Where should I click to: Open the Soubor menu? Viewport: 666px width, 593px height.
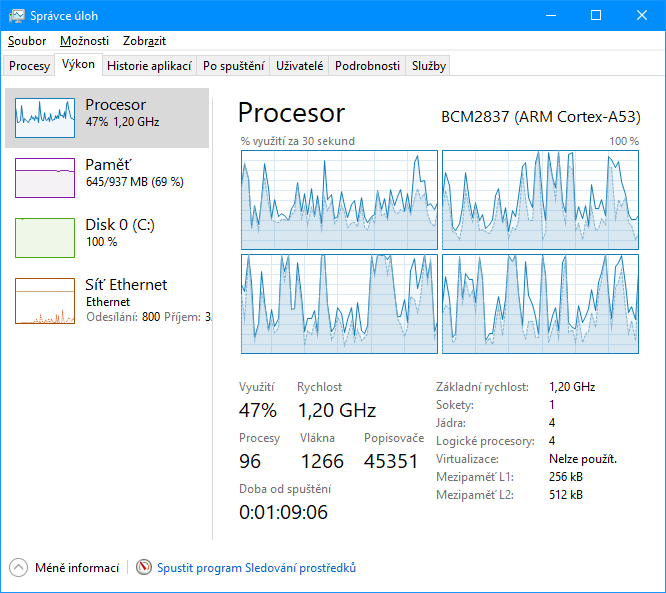tap(27, 41)
